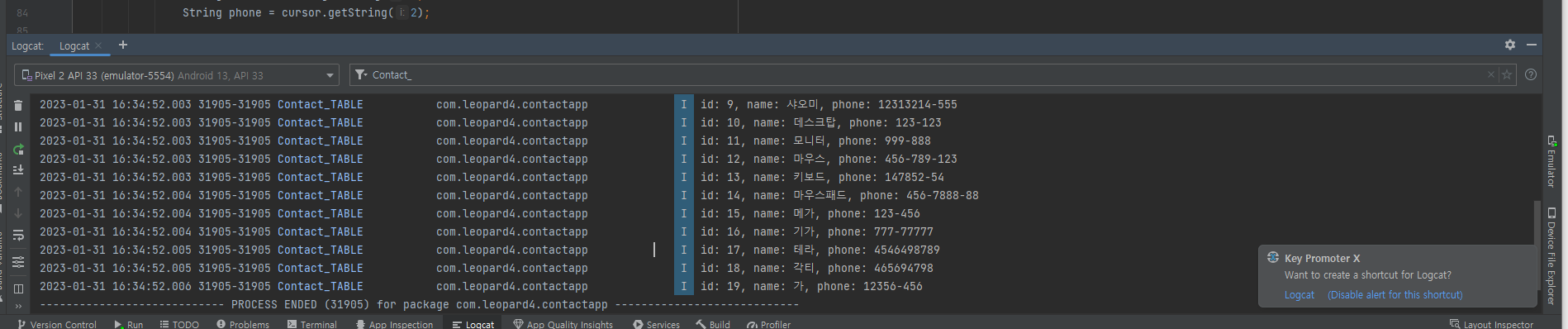Click Key Promoter X notification title
1568x329 pixels.
tap(1322, 259)
